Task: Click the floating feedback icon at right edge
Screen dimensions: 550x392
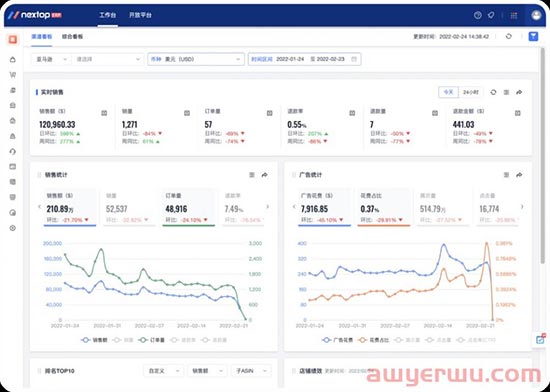Action: (540, 339)
